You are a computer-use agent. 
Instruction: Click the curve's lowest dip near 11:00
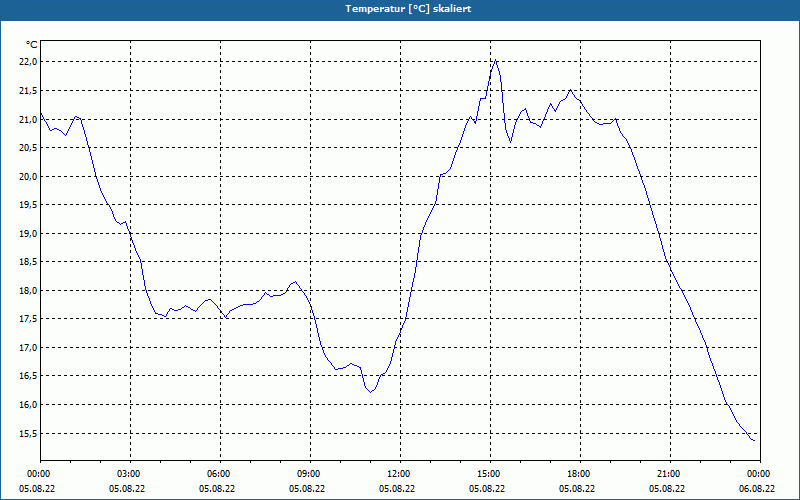coord(371,392)
